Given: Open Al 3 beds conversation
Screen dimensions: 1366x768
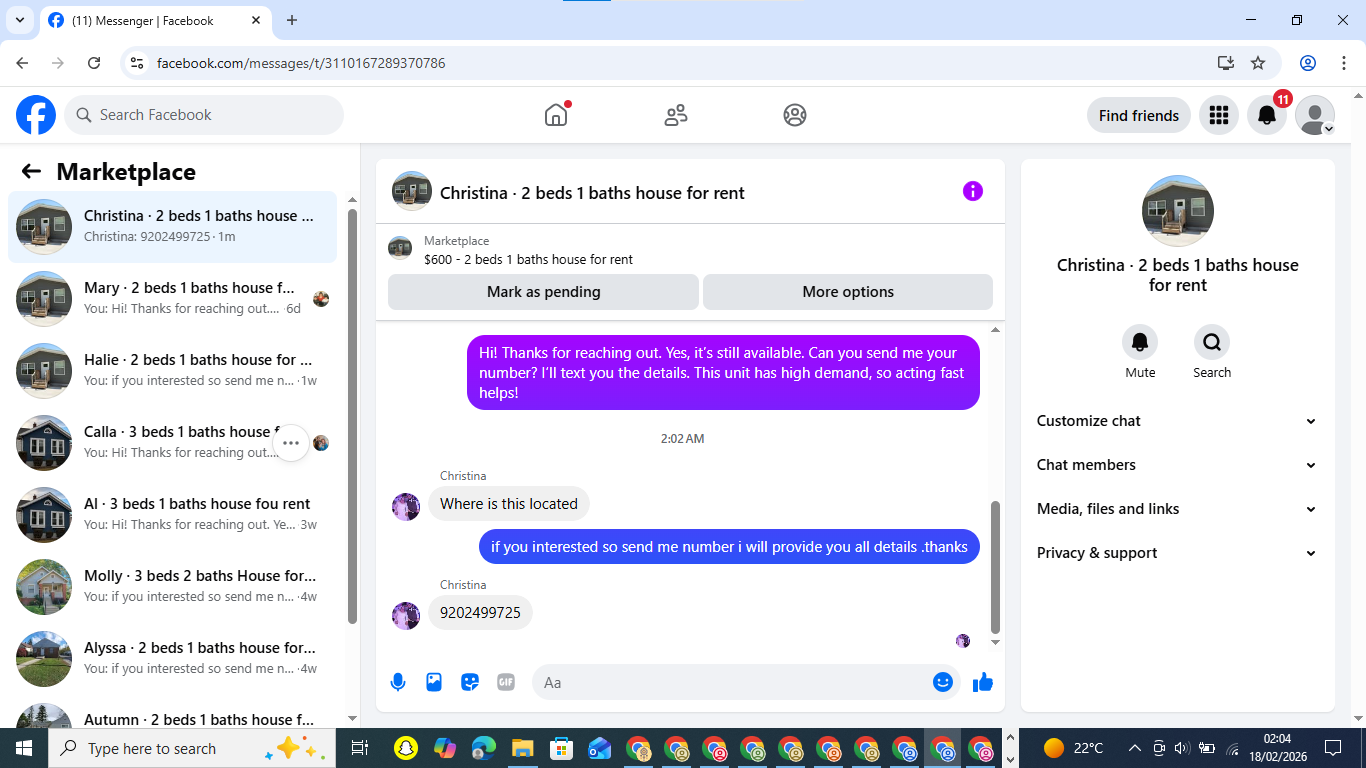Looking at the screenshot, I should [173, 515].
